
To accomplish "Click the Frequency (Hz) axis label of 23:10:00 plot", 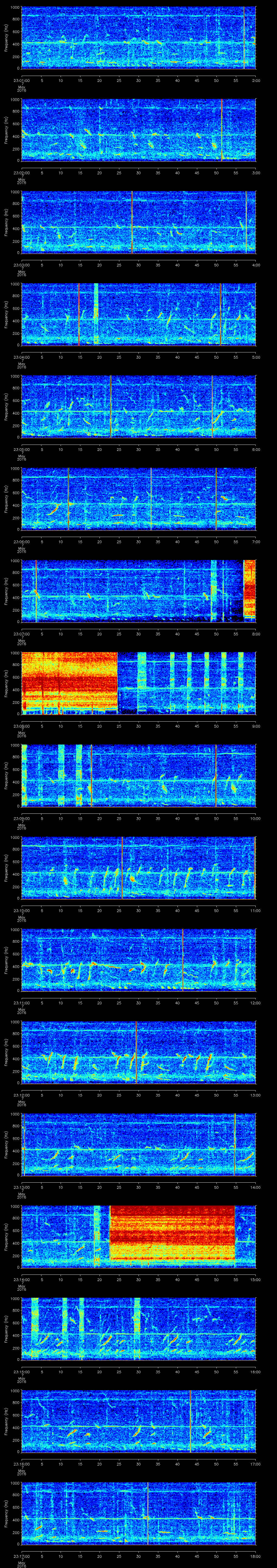I will pyautogui.click(x=6, y=868).
